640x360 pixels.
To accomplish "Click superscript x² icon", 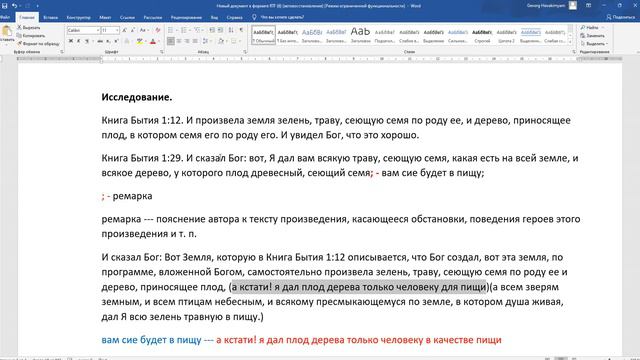I will [x=116, y=41].
